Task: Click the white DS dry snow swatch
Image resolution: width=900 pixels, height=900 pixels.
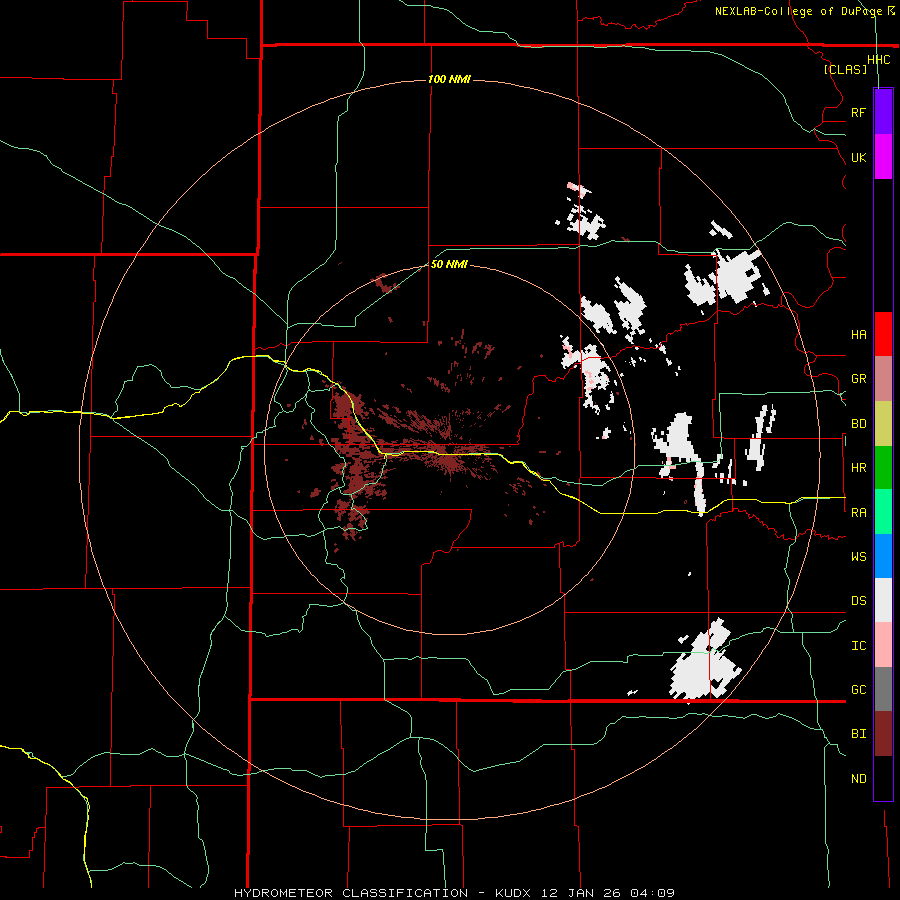Action: [883, 600]
